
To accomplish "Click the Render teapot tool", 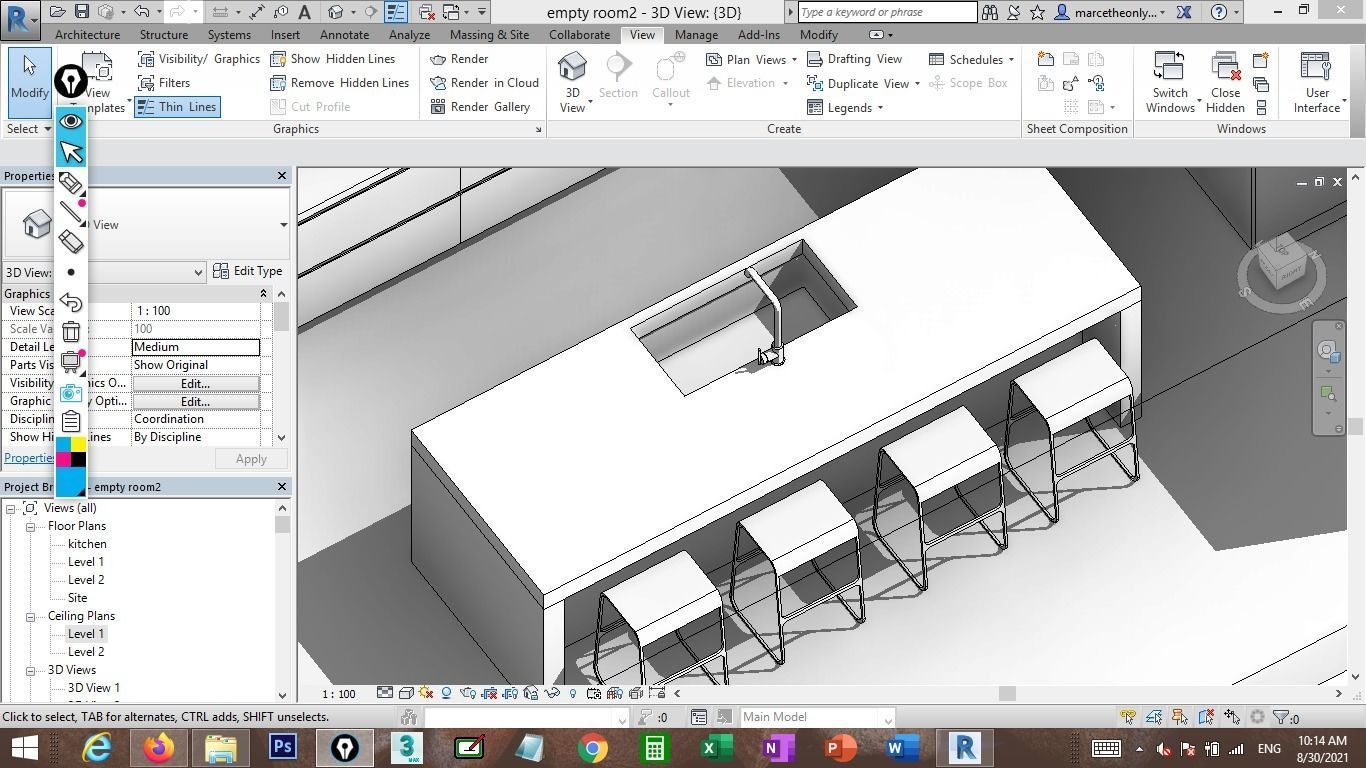I will (x=459, y=59).
